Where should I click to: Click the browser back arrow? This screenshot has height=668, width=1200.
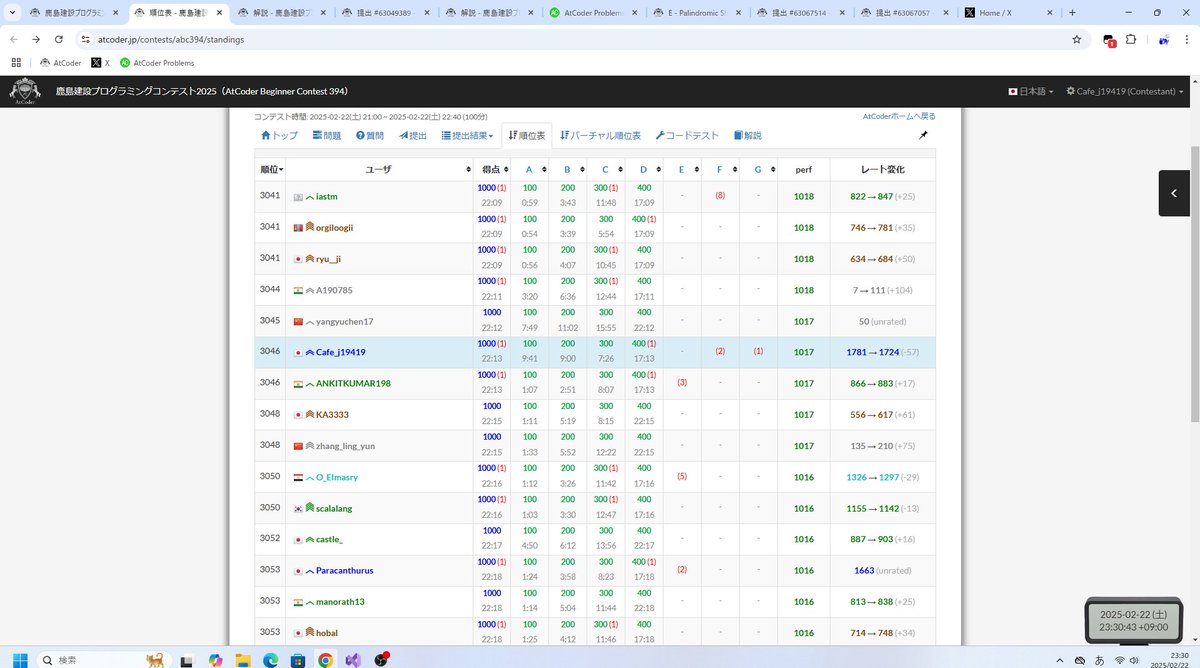point(13,39)
